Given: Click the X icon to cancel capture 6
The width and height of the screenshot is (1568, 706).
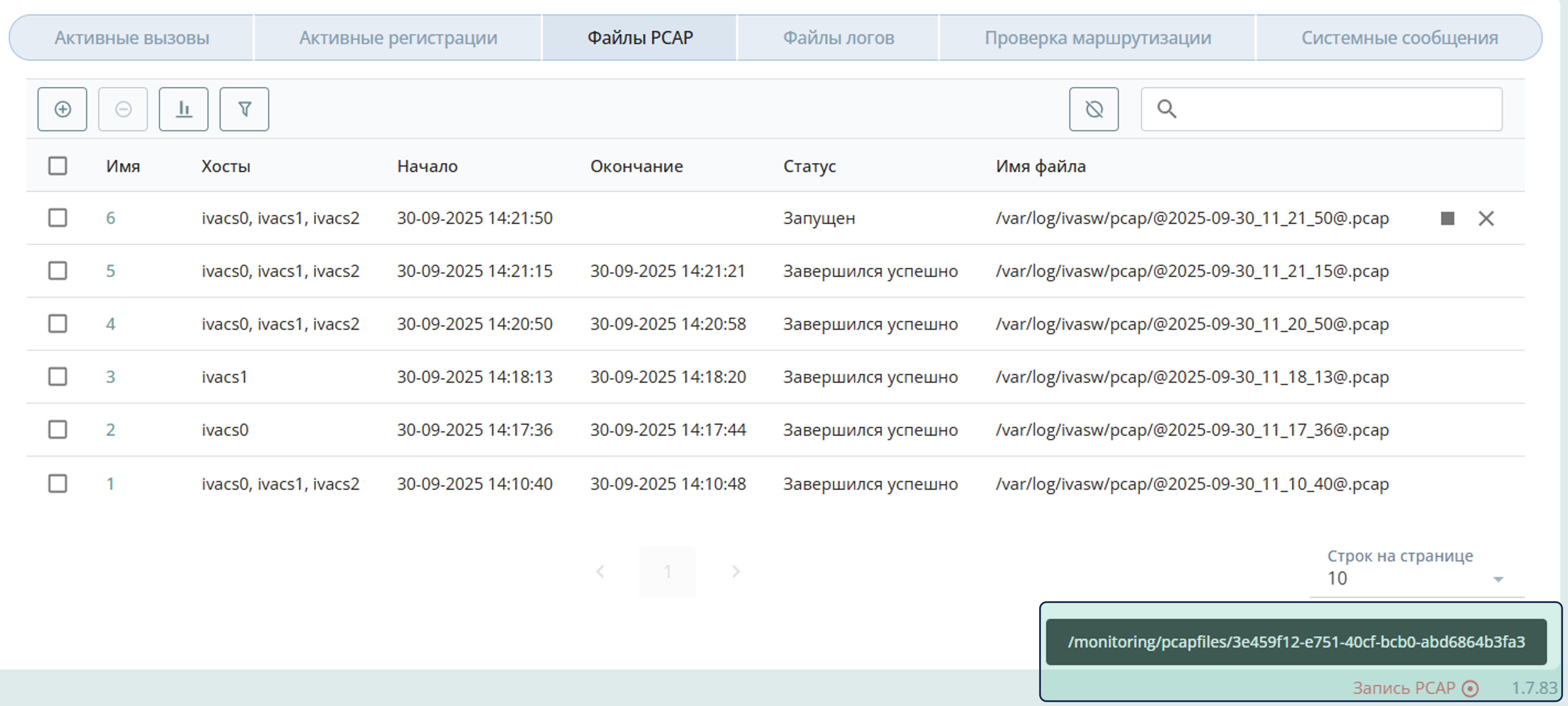Looking at the screenshot, I should click(x=1486, y=218).
